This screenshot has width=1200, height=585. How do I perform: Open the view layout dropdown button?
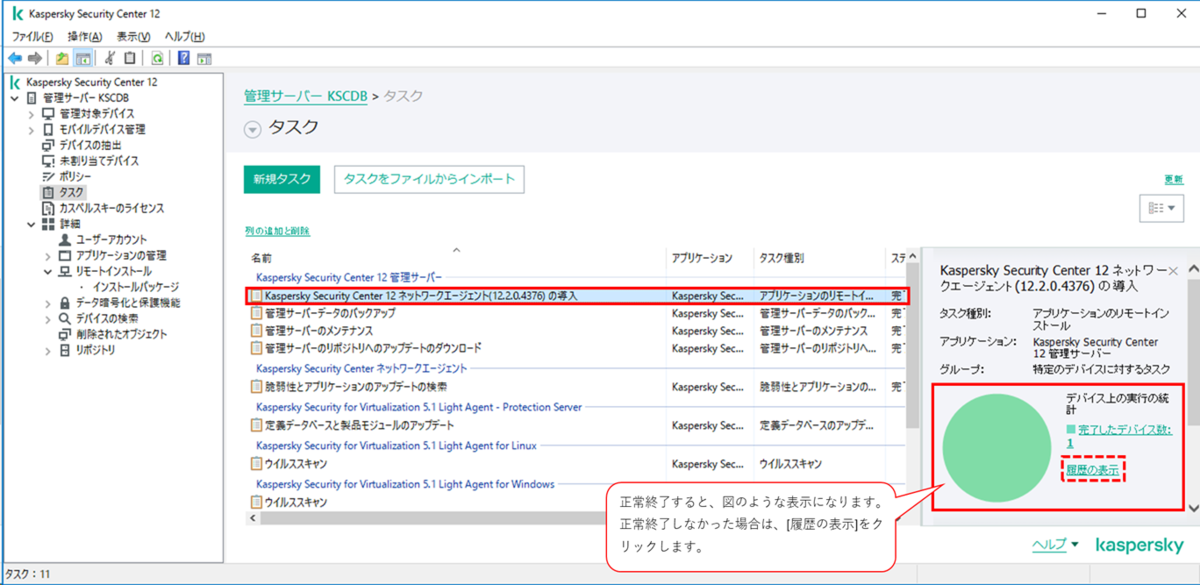tap(1161, 208)
